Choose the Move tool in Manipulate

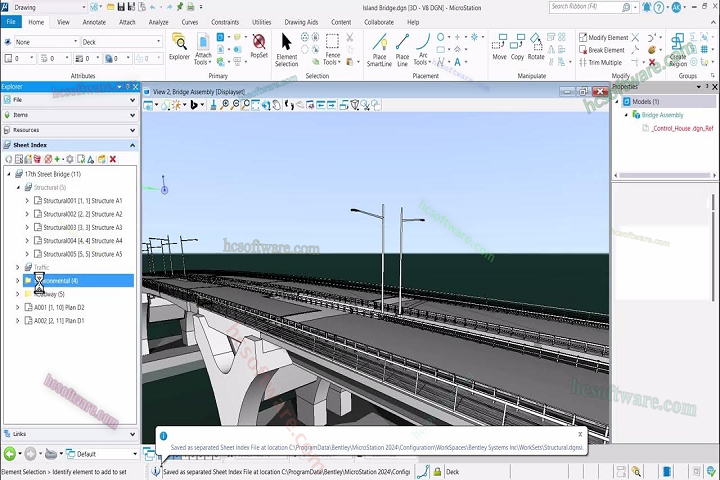click(499, 47)
